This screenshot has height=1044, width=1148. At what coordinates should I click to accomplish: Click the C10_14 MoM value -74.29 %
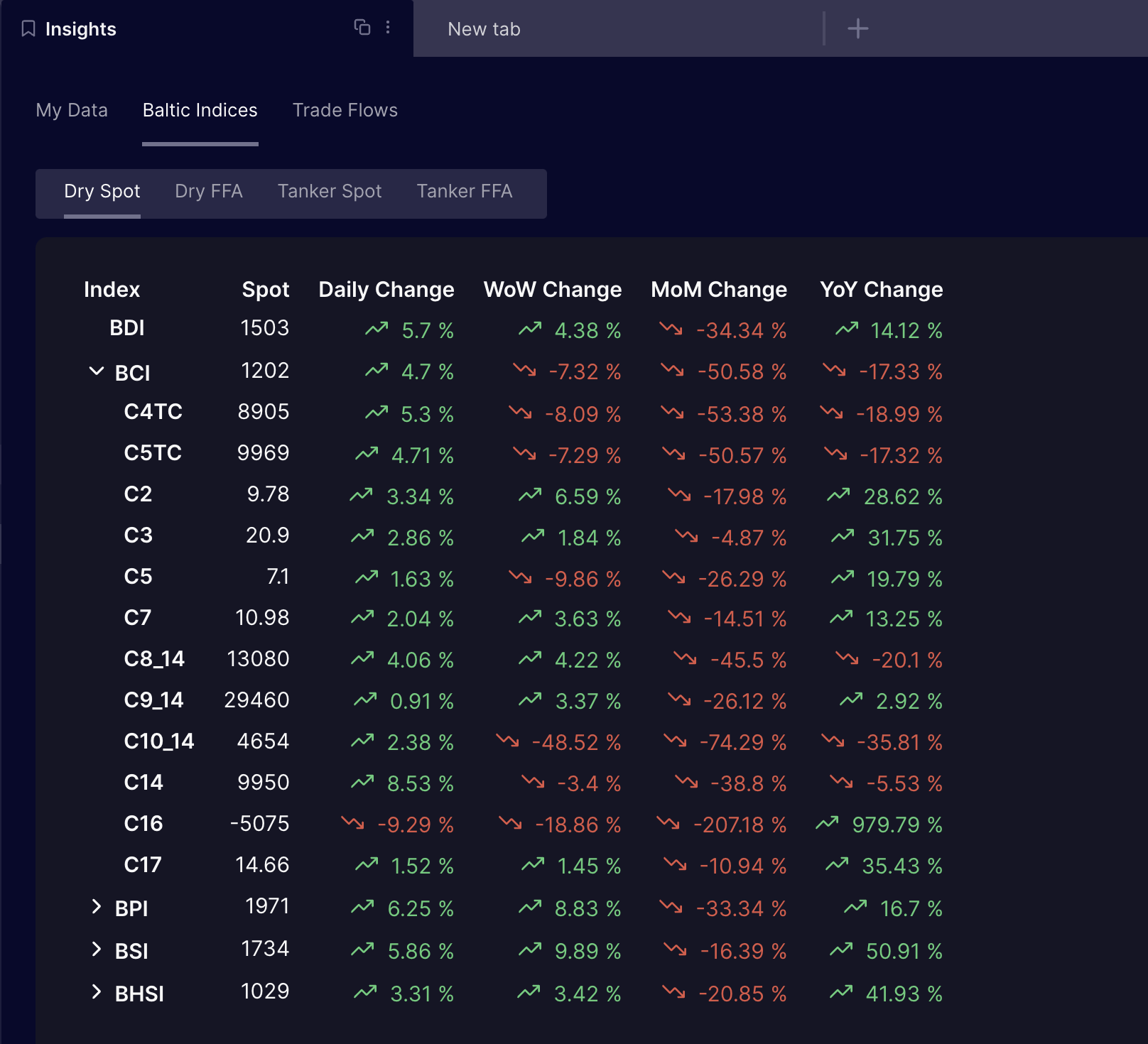pos(743,743)
